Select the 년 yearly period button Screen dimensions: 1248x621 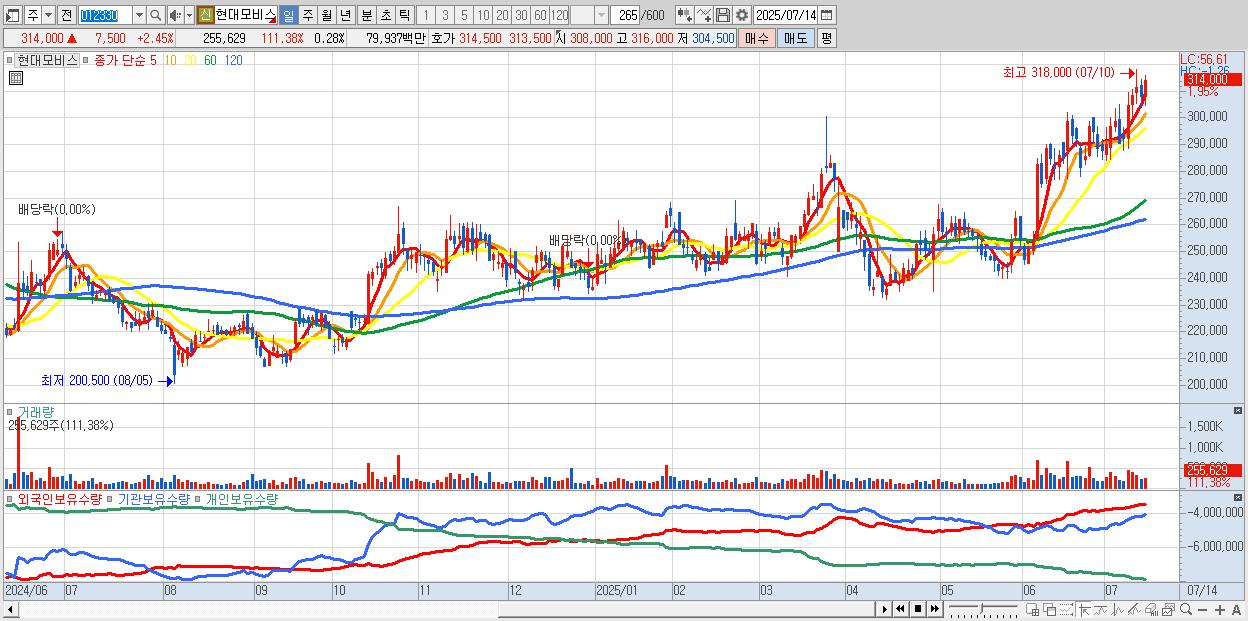point(345,15)
